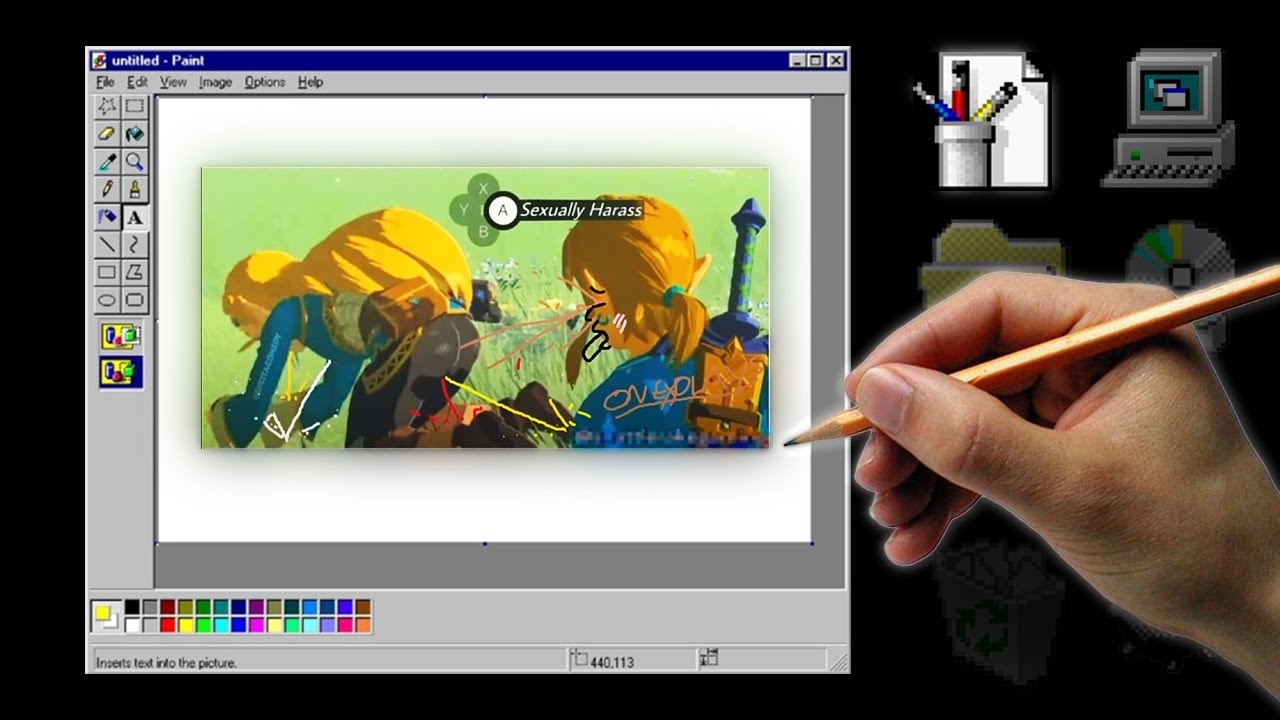Select the straight Line tool
Image resolution: width=1280 pixels, height=720 pixels.
pos(107,244)
